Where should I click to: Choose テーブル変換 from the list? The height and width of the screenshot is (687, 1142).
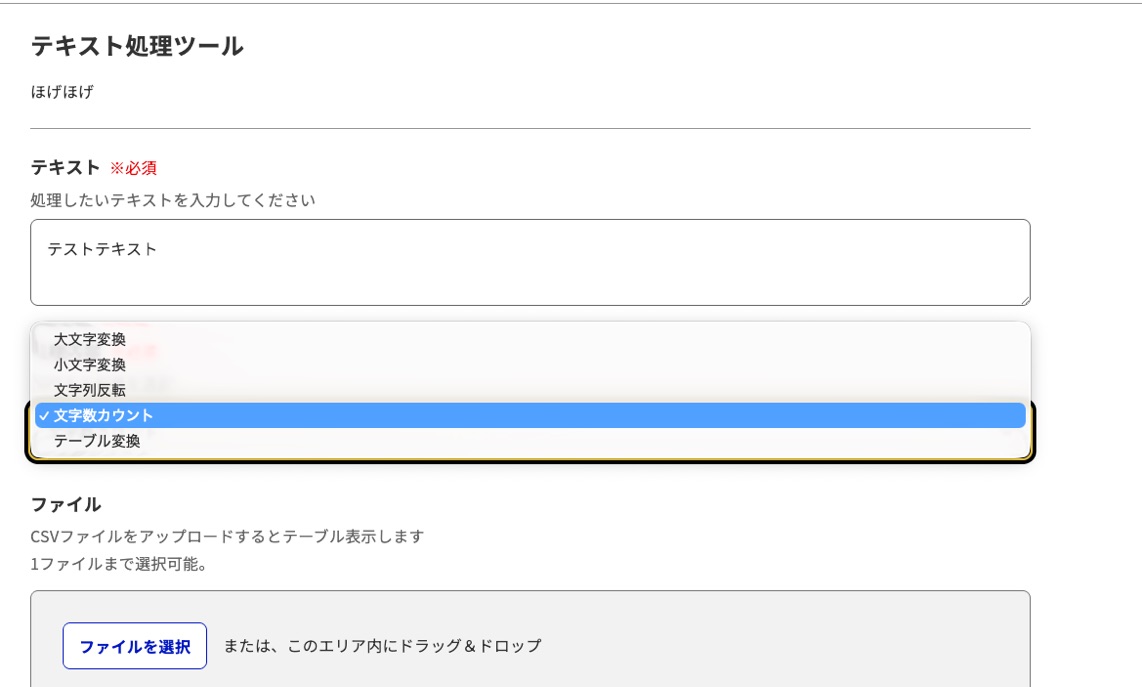coord(97,441)
